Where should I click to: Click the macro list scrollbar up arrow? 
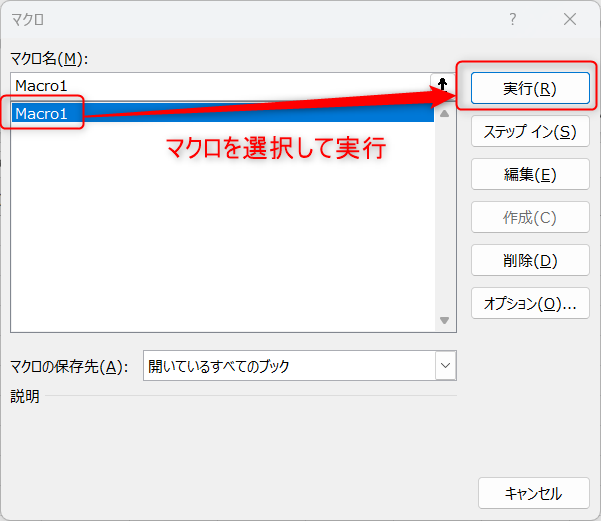point(445,113)
